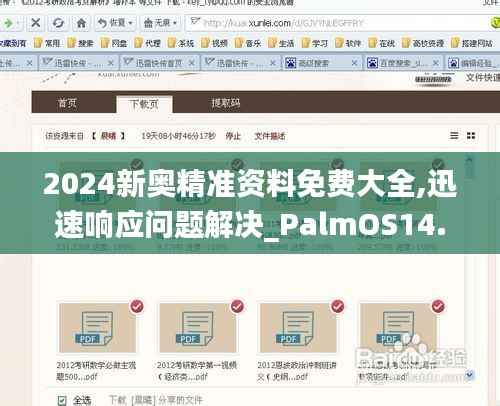Click the refresh page icon
500x406 pixels.
pyautogui.click(x=58, y=23)
